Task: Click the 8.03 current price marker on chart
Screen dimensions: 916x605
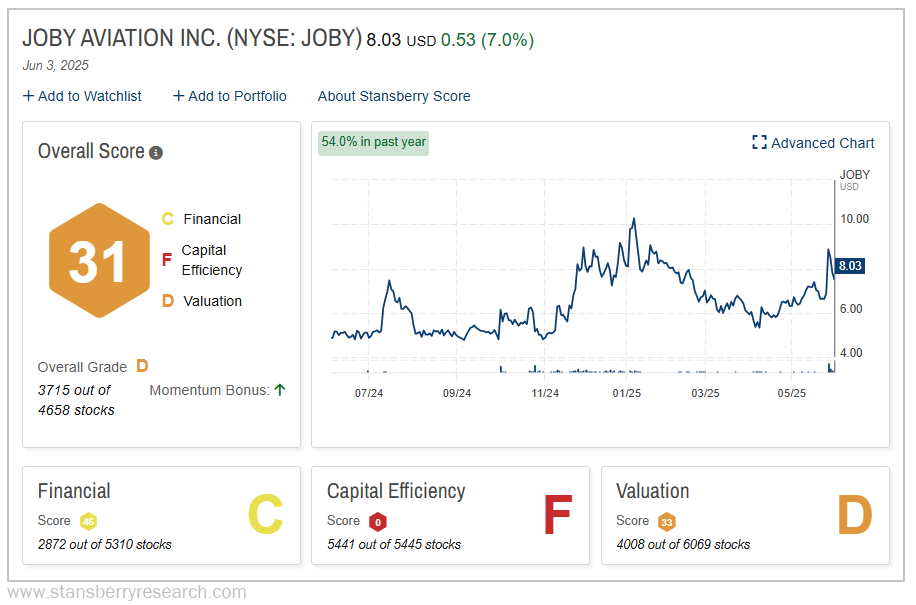Action: [849, 266]
